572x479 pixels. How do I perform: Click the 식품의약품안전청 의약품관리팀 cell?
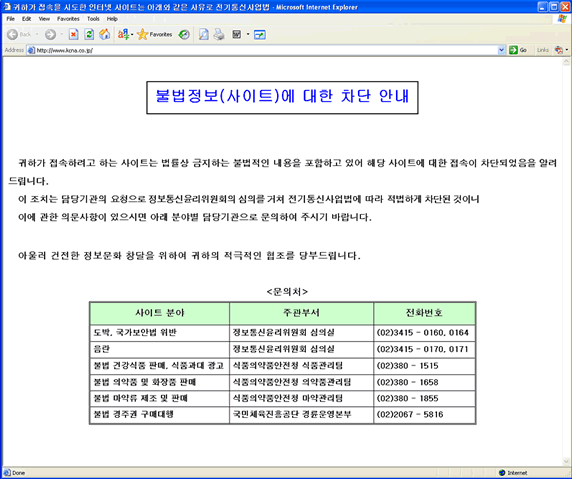(x=301, y=382)
